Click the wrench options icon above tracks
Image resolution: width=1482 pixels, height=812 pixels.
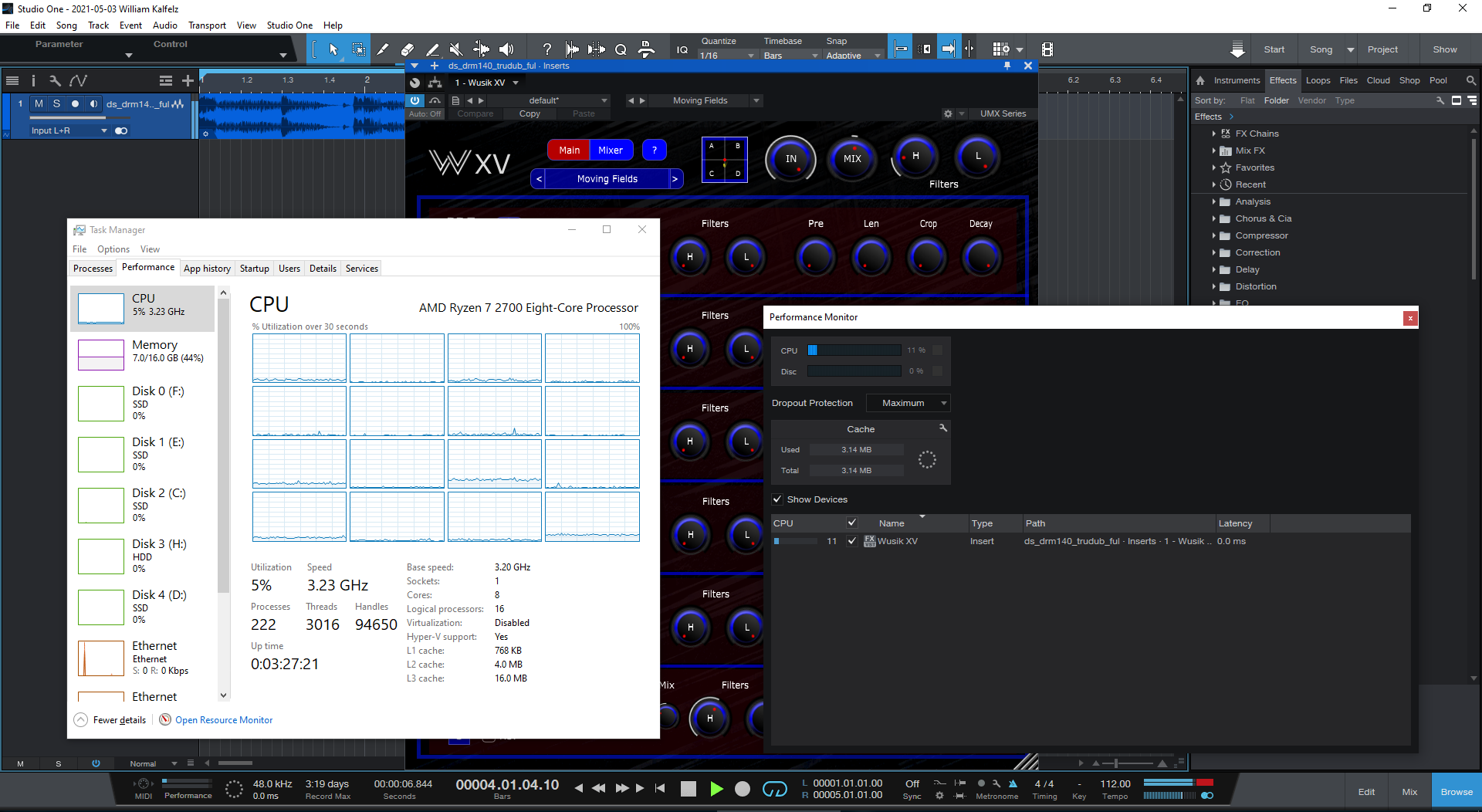click(x=55, y=80)
